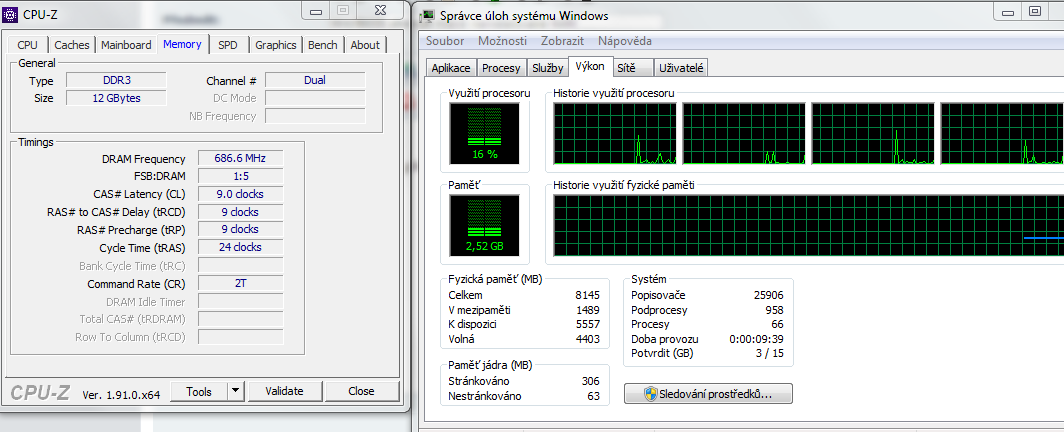Open the Graphics tab
The height and width of the screenshot is (432, 1064).
[x=275, y=45]
